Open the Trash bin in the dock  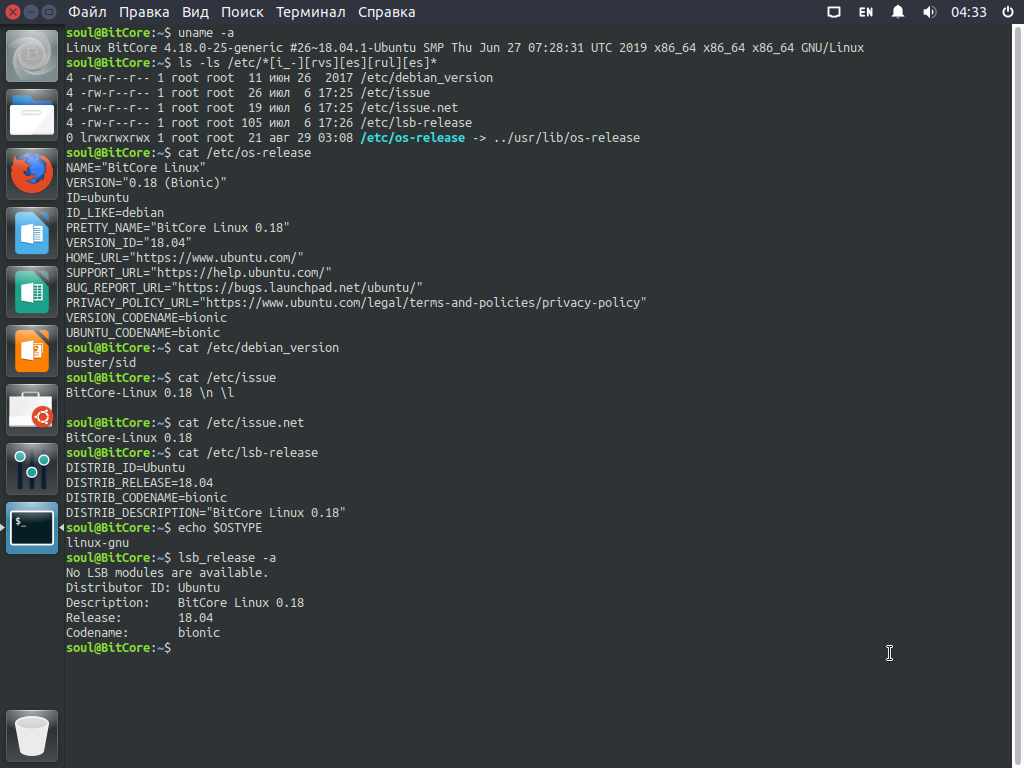31,736
